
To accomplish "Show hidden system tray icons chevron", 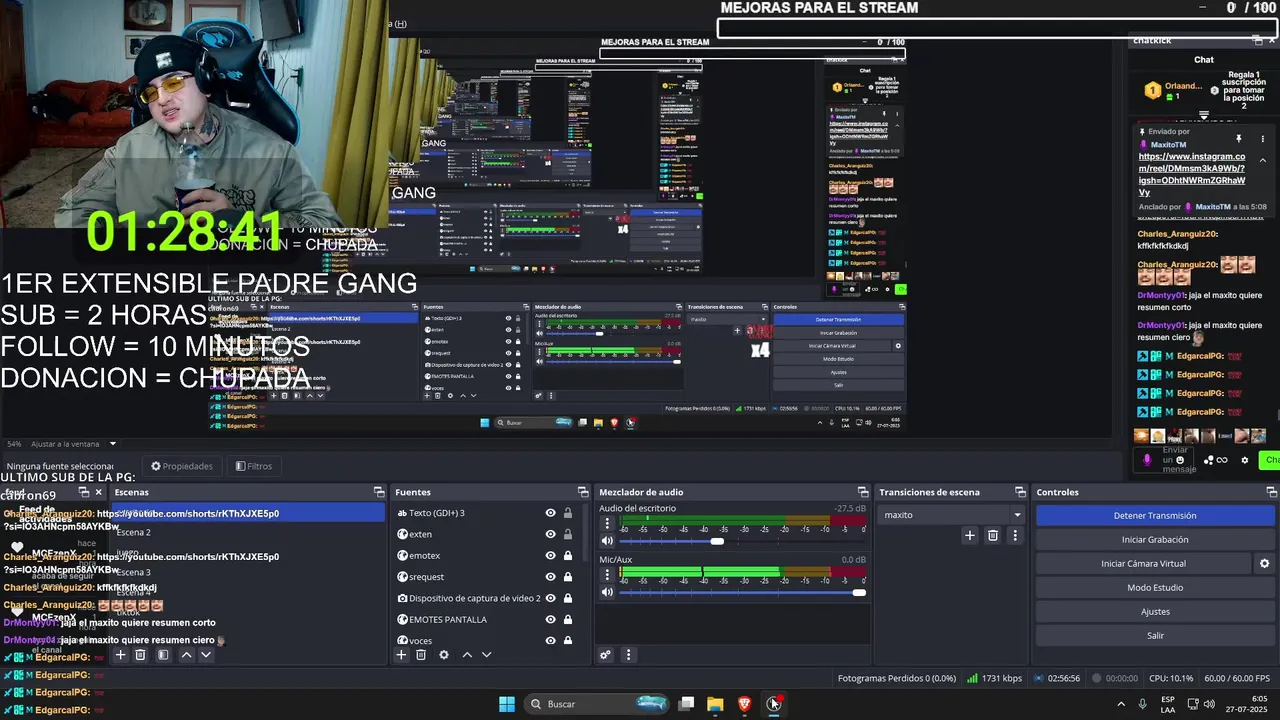I will click(x=1120, y=704).
